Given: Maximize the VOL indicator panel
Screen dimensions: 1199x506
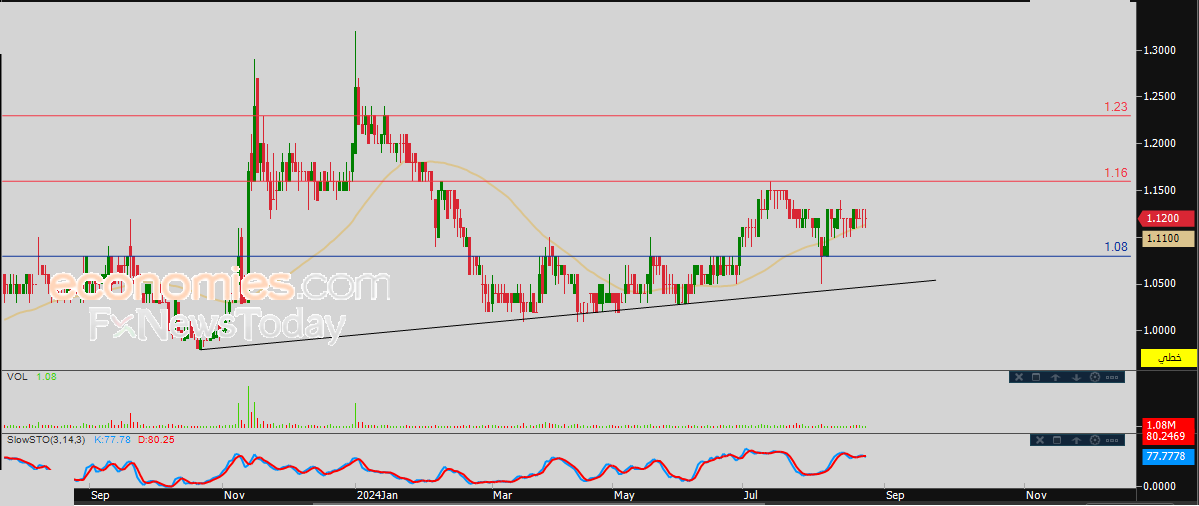Looking at the screenshot, I should point(1036,377).
